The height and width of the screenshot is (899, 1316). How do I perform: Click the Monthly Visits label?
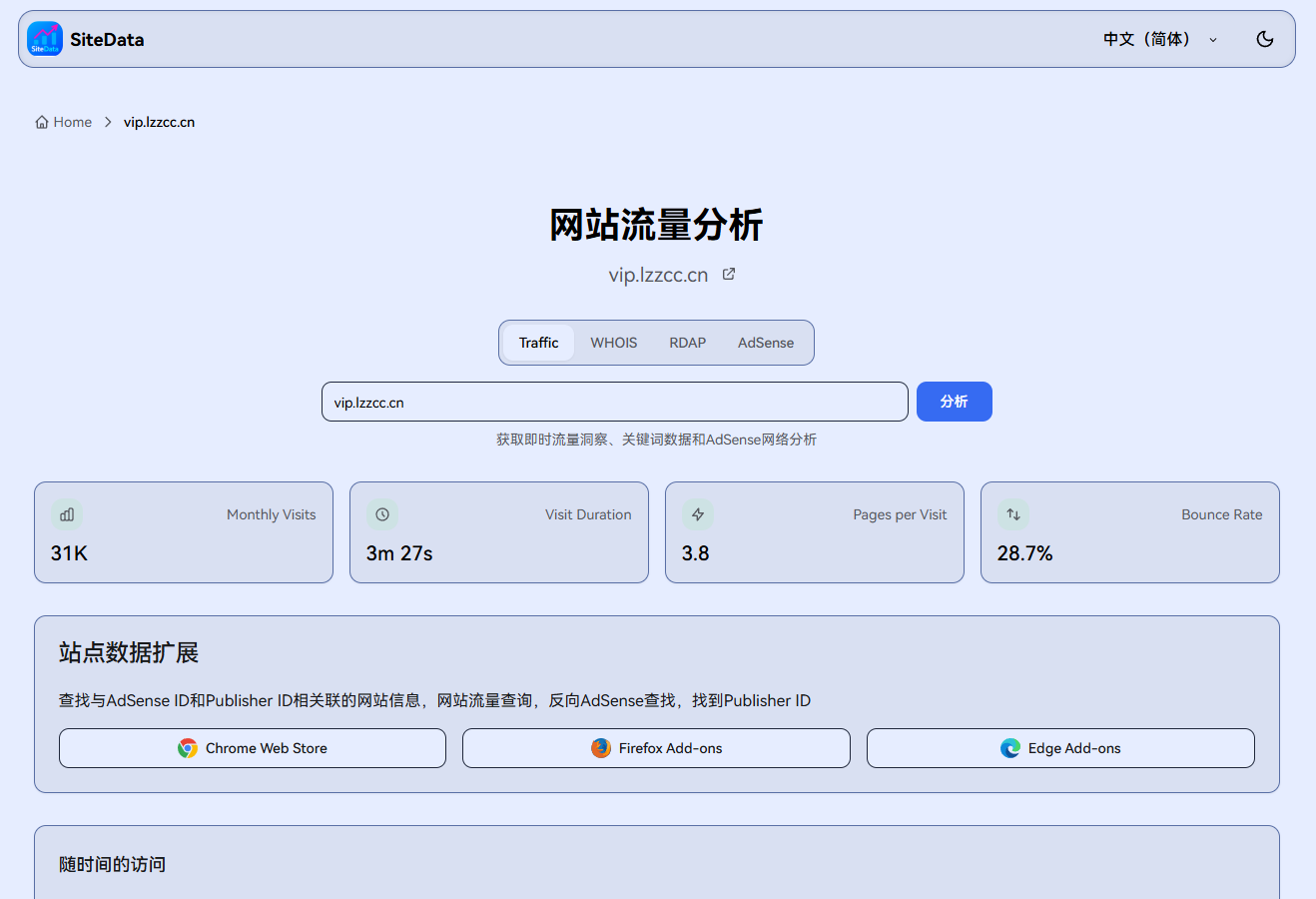[x=271, y=514]
